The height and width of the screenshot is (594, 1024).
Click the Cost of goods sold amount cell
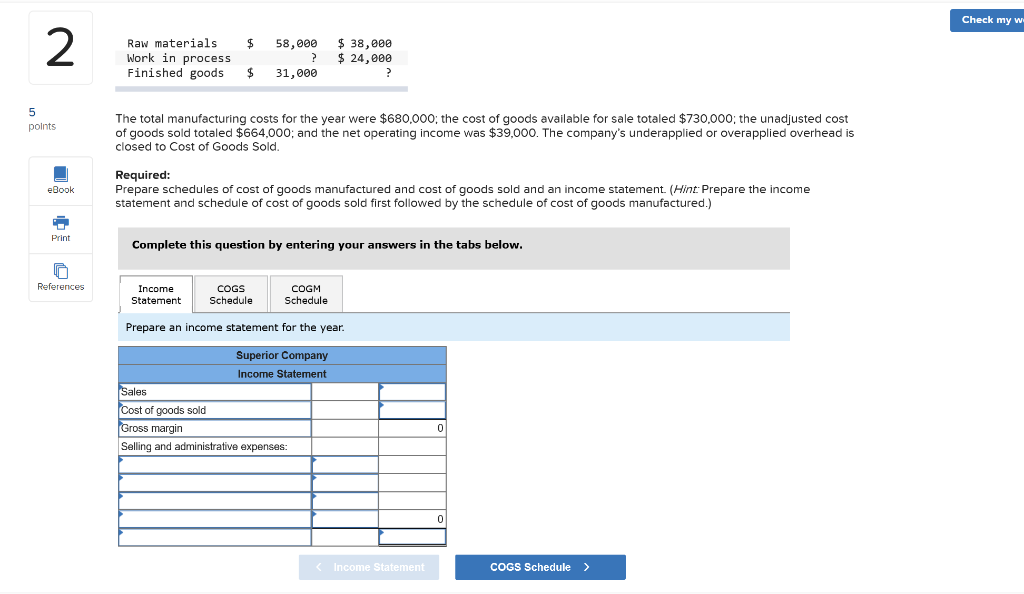tap(412, 410)
